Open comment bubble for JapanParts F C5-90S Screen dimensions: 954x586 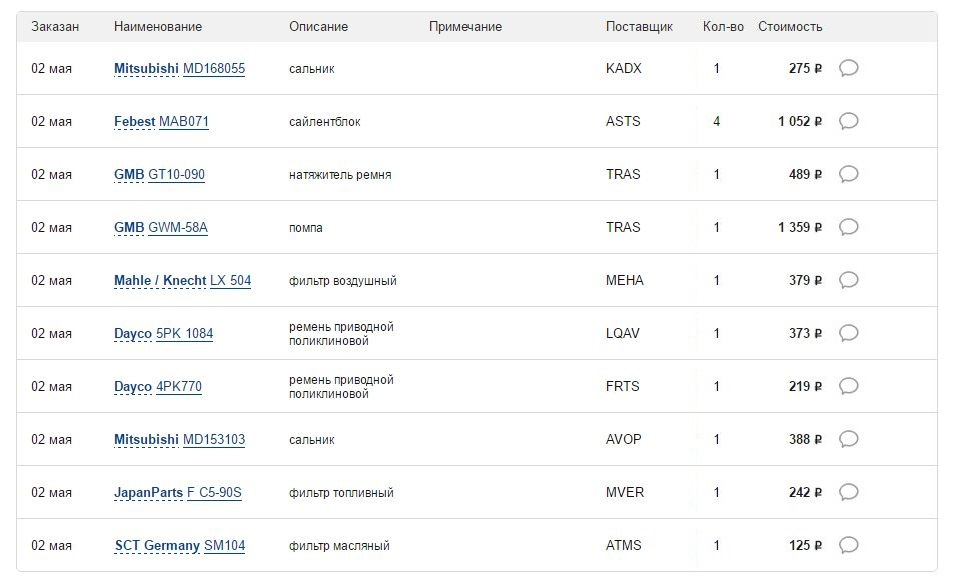click(849, 492)
